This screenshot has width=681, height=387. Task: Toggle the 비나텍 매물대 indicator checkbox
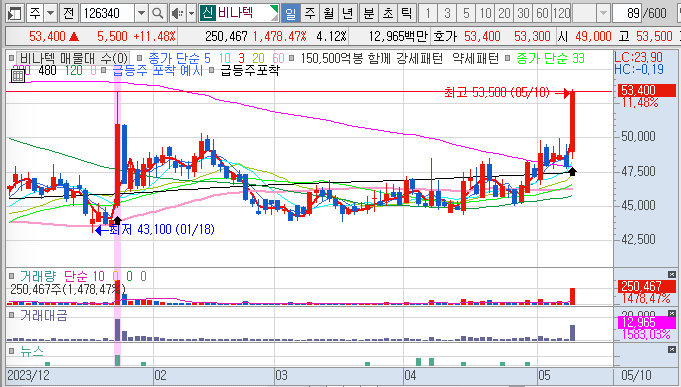(x=12, y=58)
